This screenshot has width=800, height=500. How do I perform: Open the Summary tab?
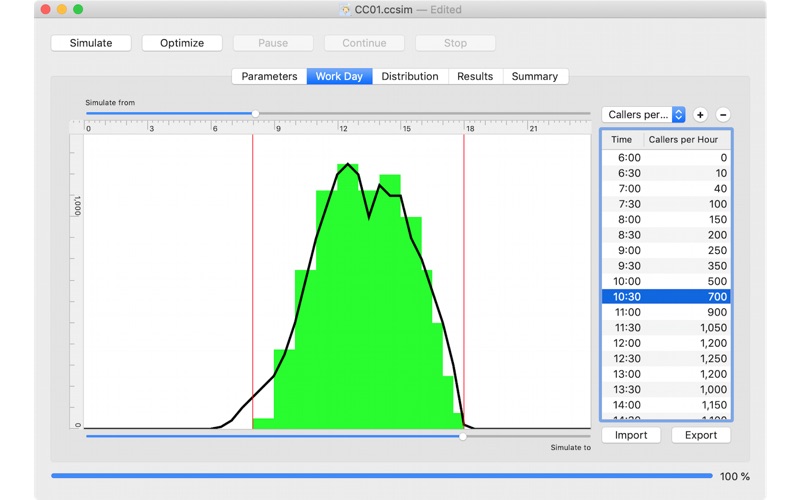pyautogui.click(x=535, y=76)
